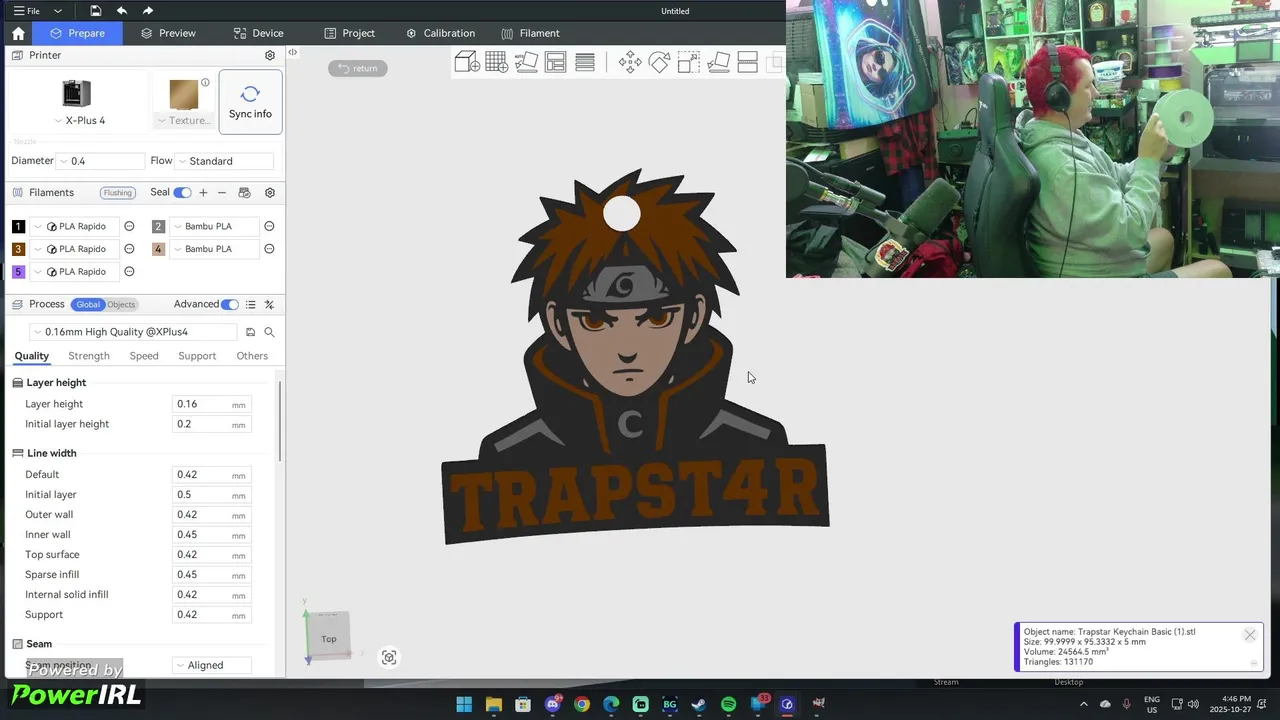The image size is (1280, 720).
Task: Click the compare presets icon
Action: coord(269,304)
